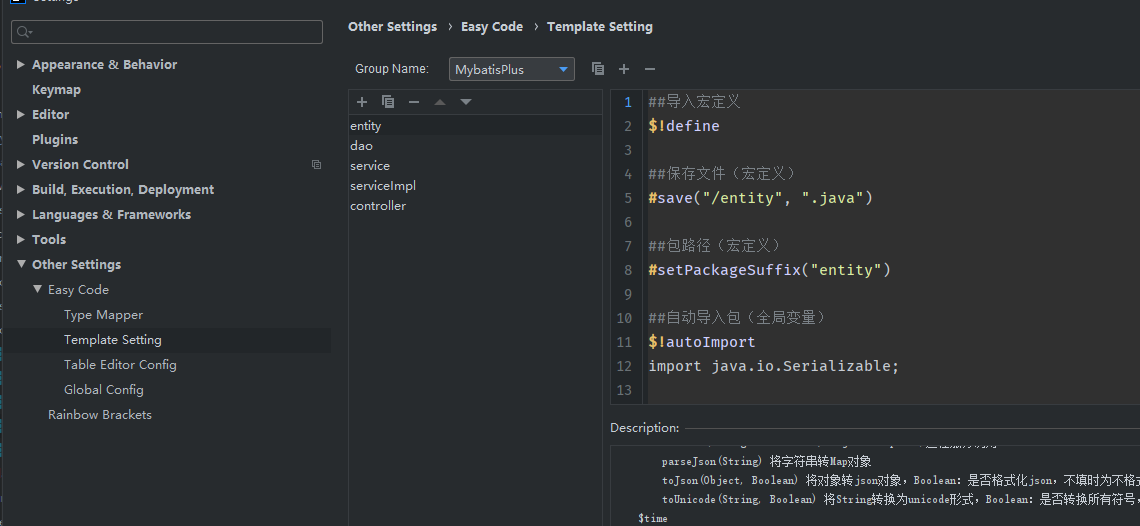Add a new template group
Image resolution: width=1140 pixels, height=526 pixels.
(x=624, y=68)
